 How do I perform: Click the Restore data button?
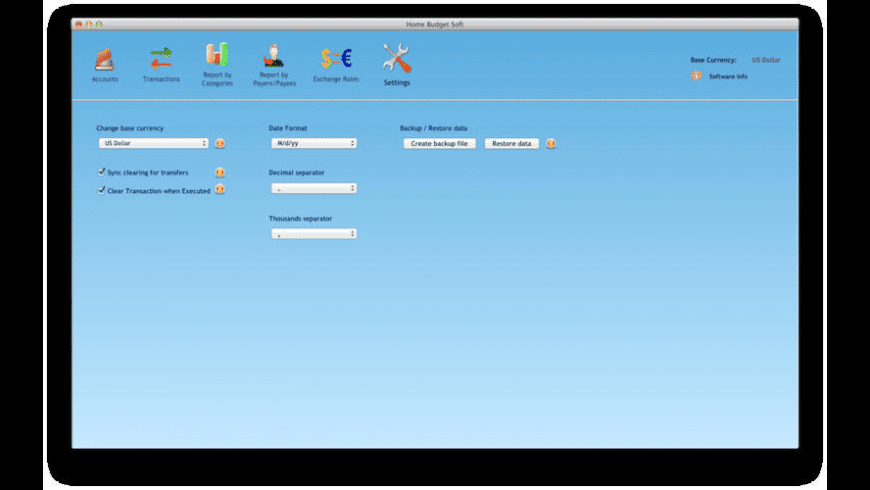[x=512, y=144]
